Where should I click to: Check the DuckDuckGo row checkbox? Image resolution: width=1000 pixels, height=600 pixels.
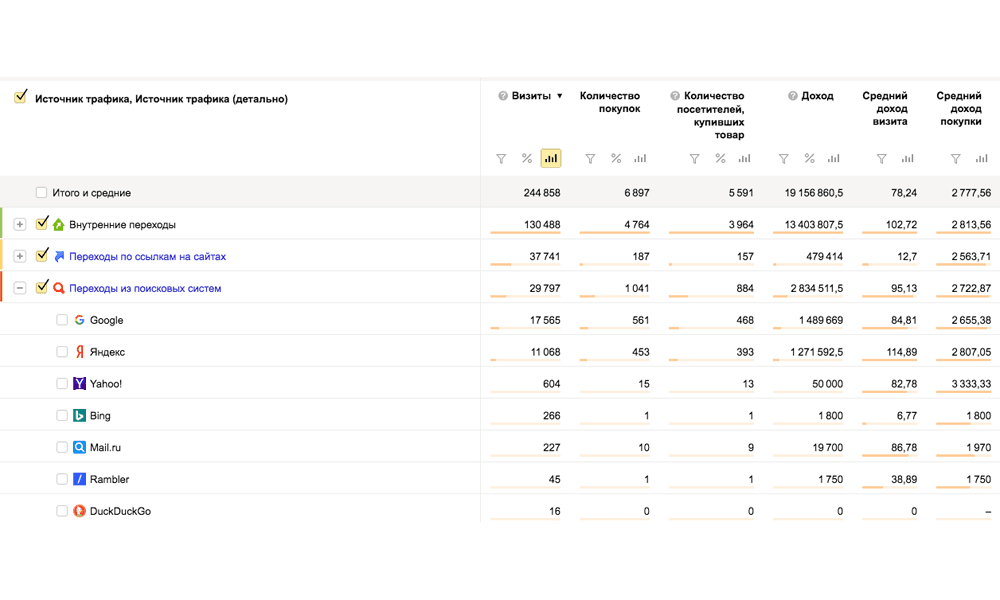click(62, 511)
